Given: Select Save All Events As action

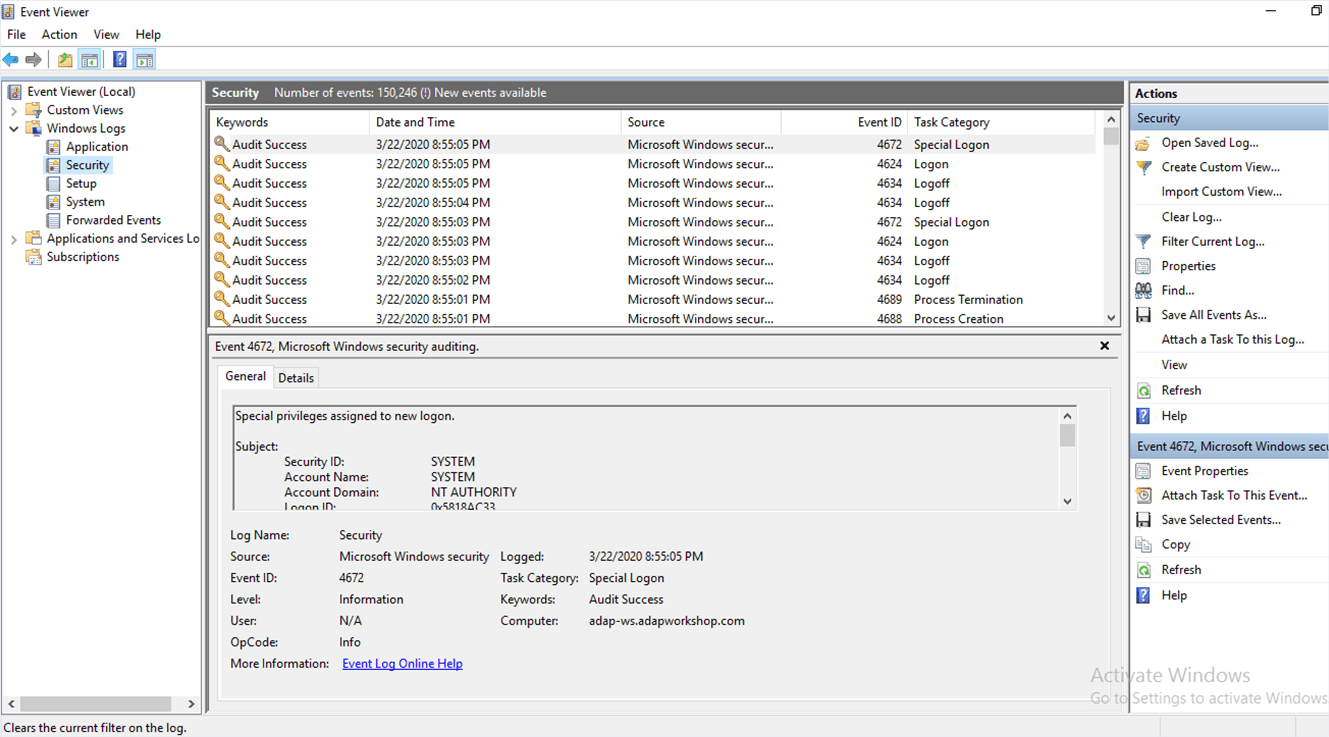Looking at the screenshot, I should [1214, 315].
